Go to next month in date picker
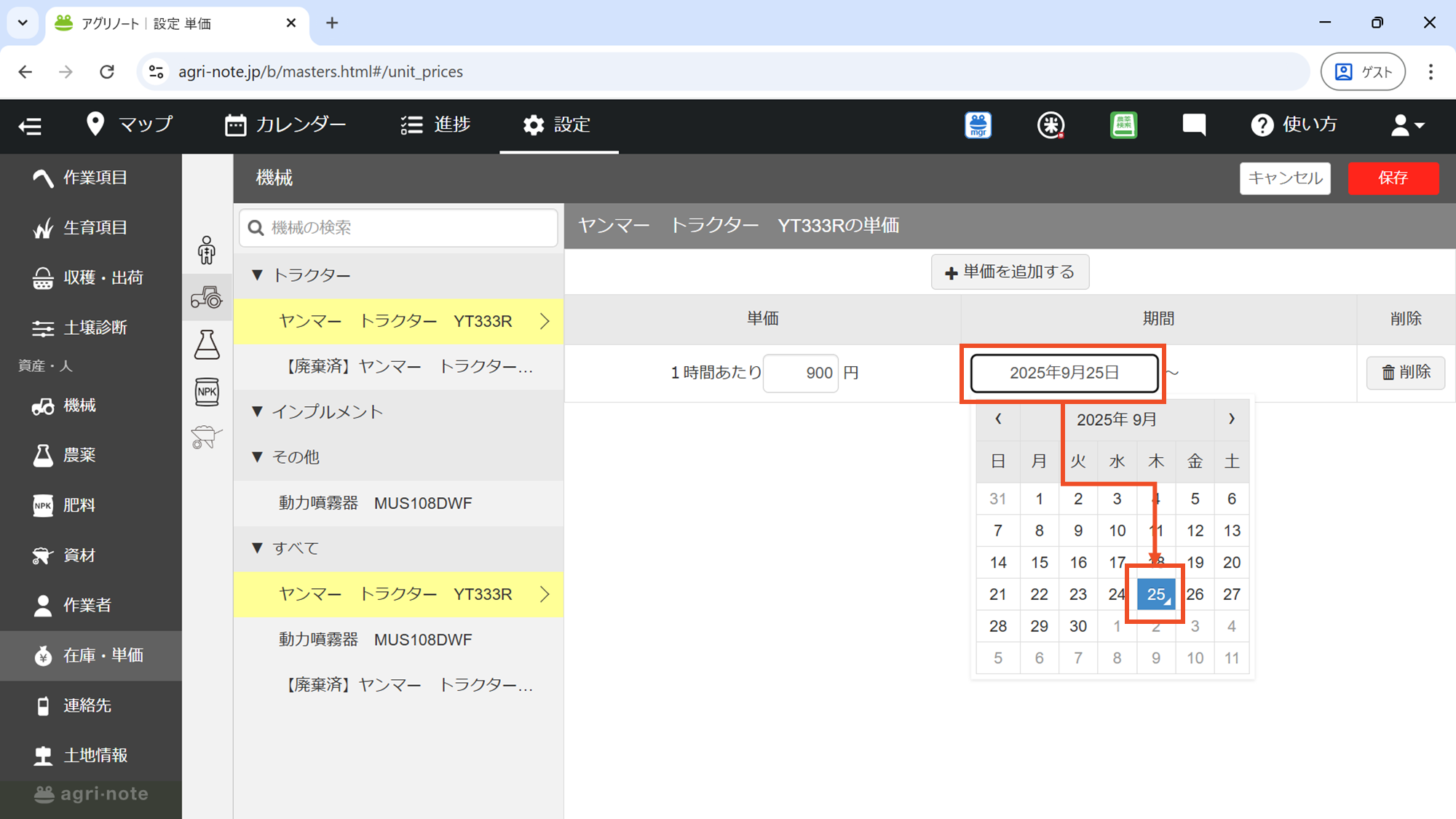Image resolution: width=1456 pixels, height=819 pixels. (1232, 419)
